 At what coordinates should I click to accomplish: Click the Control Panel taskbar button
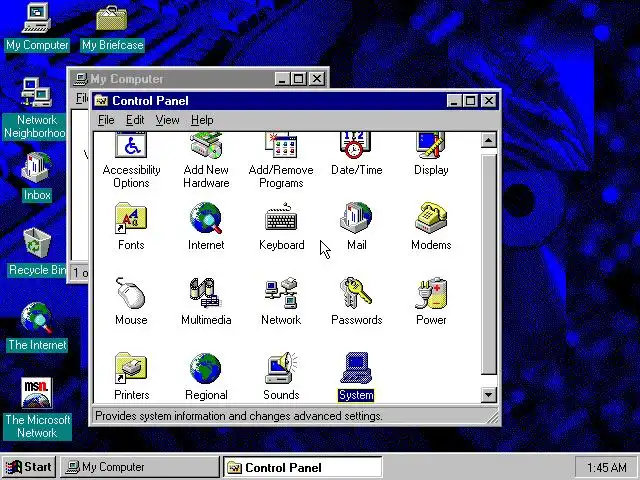pyautogui.click(x=302, y=467)
